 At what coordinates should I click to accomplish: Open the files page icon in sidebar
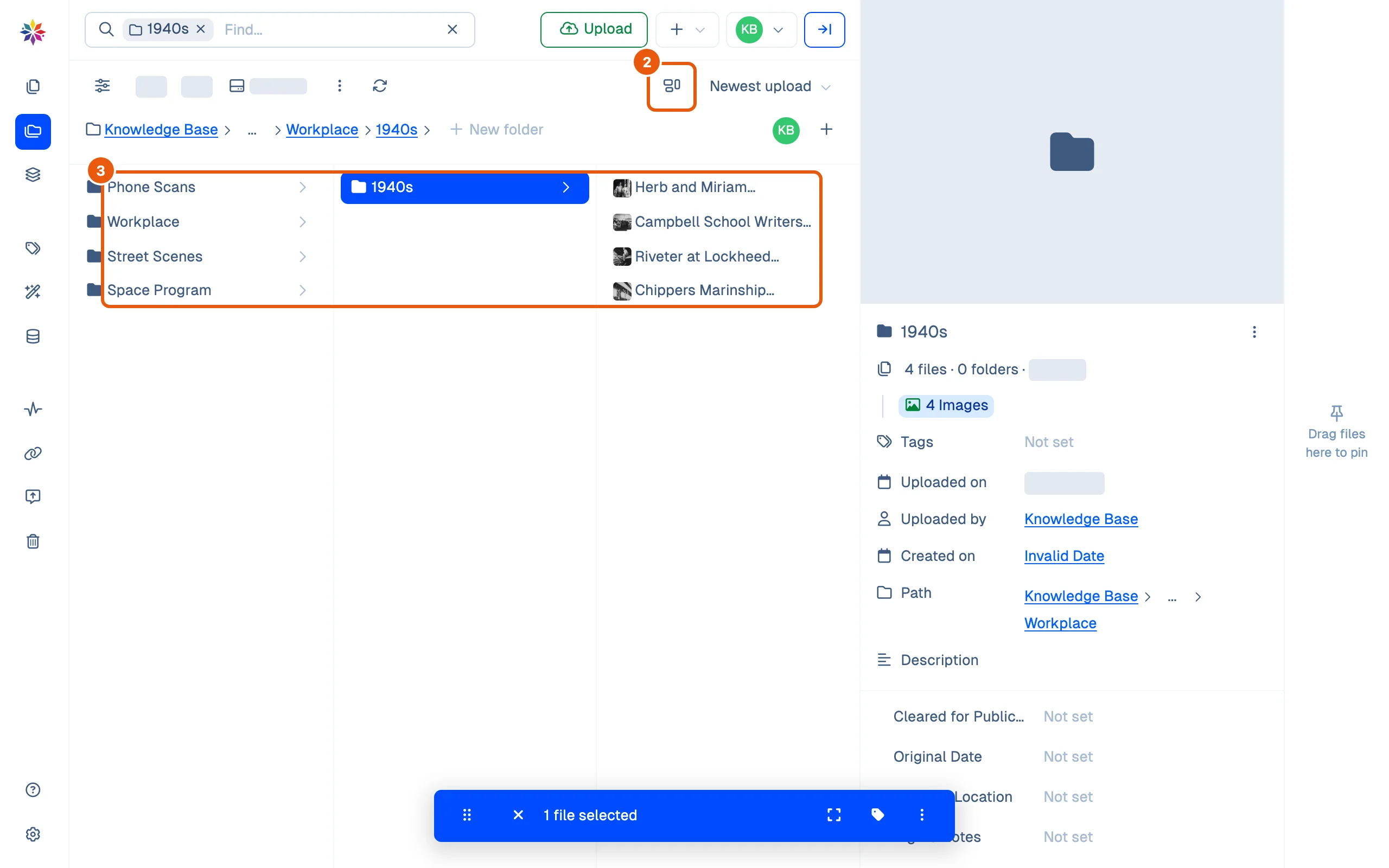pos(33,87)
